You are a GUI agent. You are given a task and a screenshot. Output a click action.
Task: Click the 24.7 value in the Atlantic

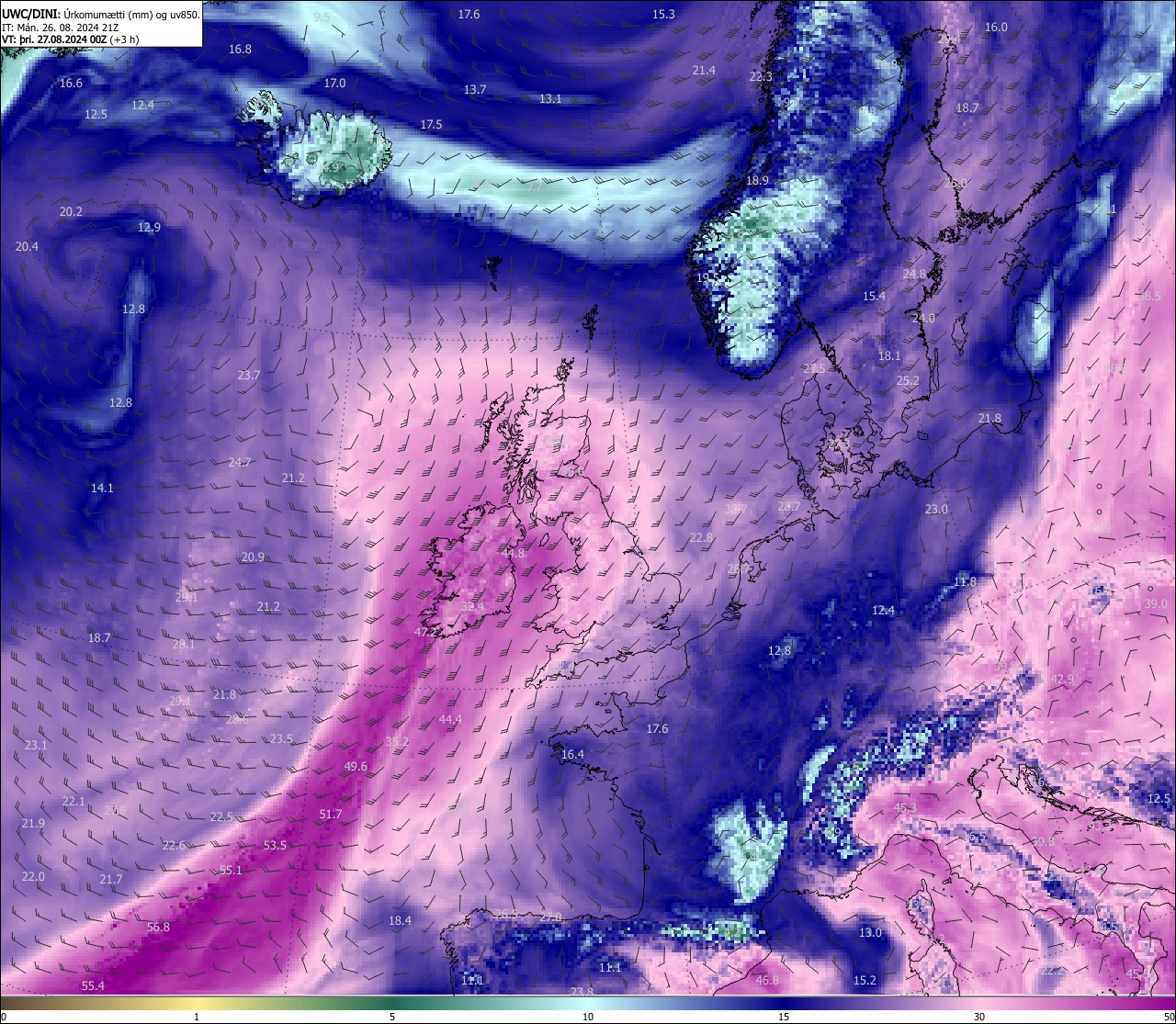coord(240,462)
